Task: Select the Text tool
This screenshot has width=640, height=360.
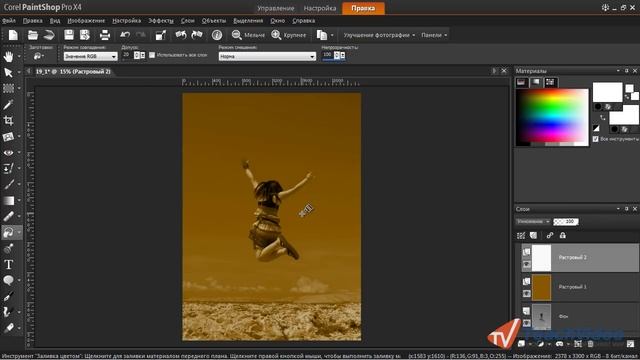Action: [x=8, y=264]
